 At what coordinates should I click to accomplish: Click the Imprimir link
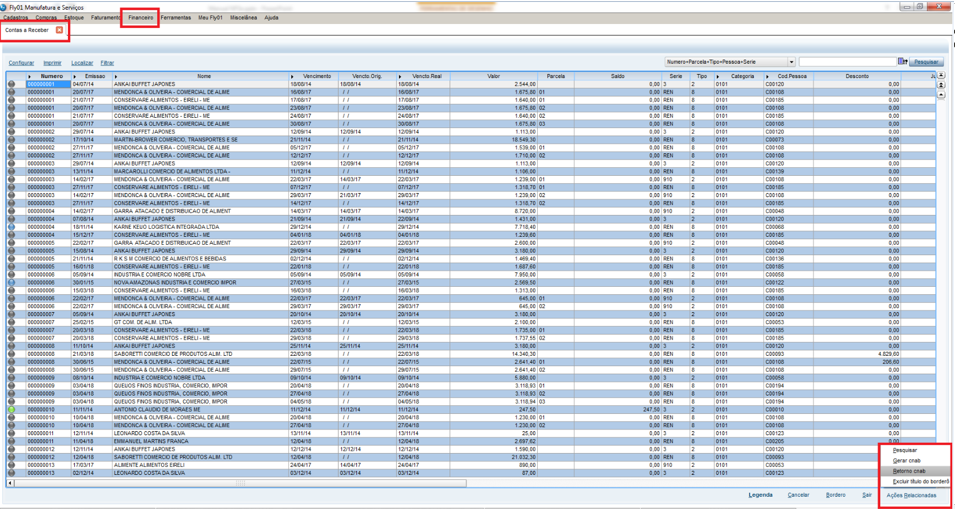[x=52, y=63]
